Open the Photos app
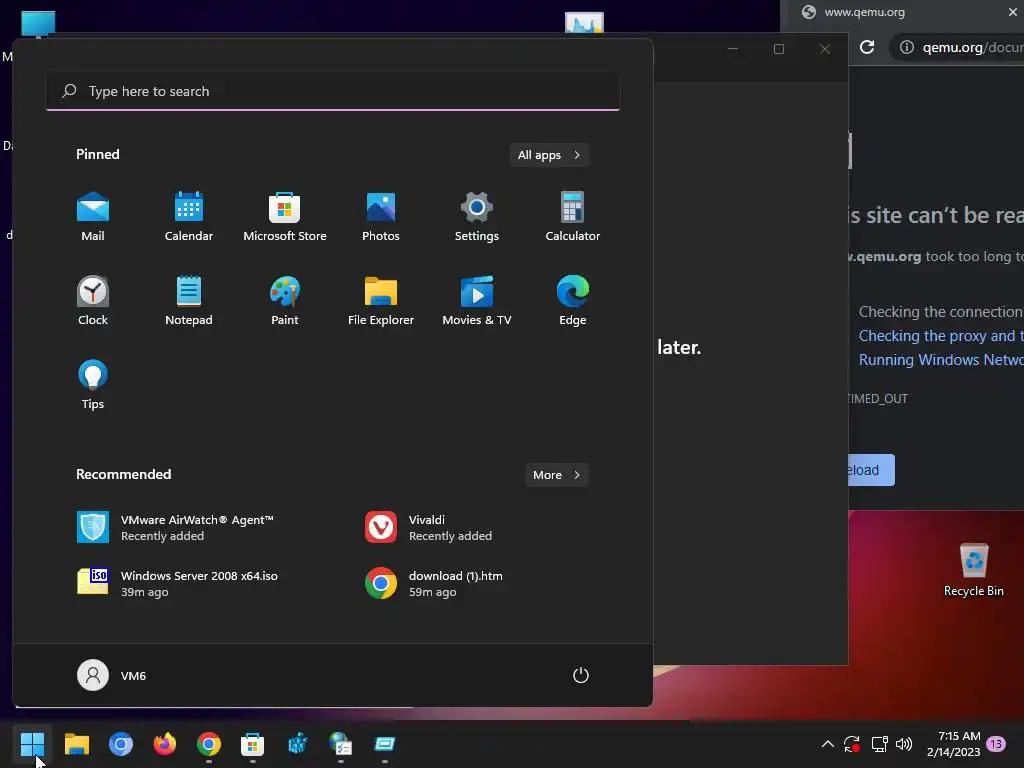The width and height of the screenshot is (1024, 768). click(381, 217)
